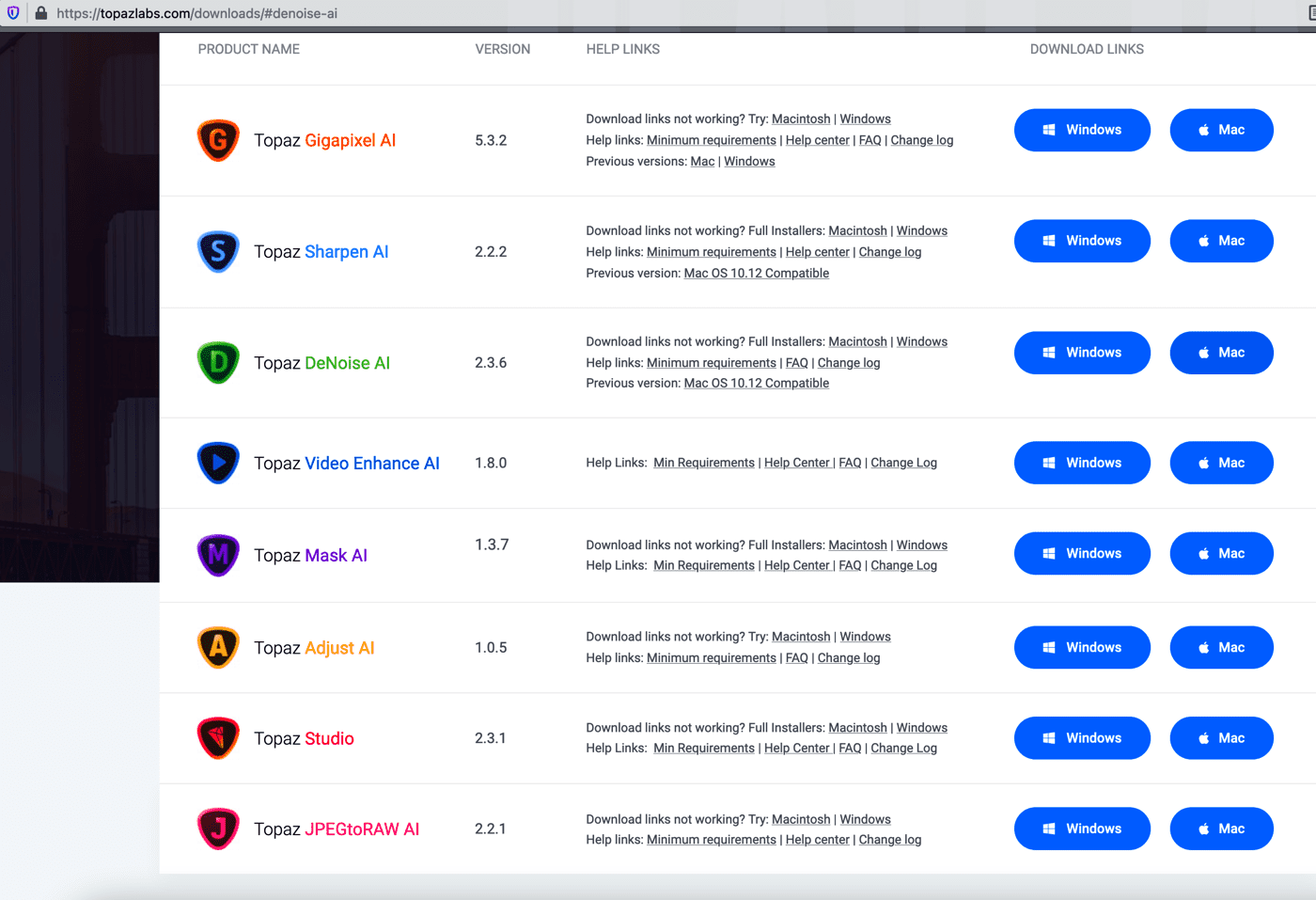The image size is (1316, 900).
Task: Open JPEGtoRAW AI alternate Macintosh download link
Action: (801, 820)
